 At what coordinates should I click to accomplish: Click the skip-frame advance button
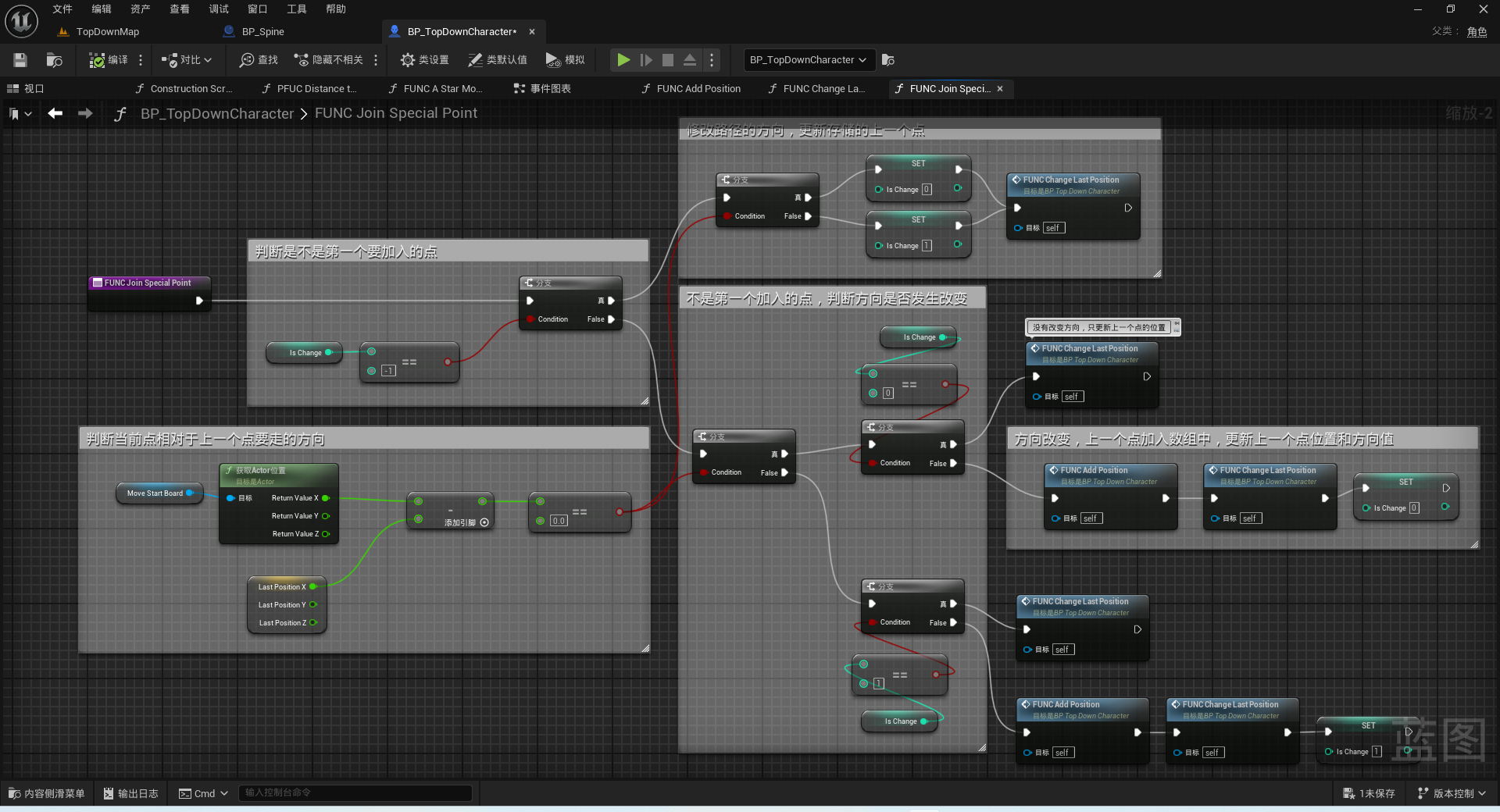tap(646, 60)
